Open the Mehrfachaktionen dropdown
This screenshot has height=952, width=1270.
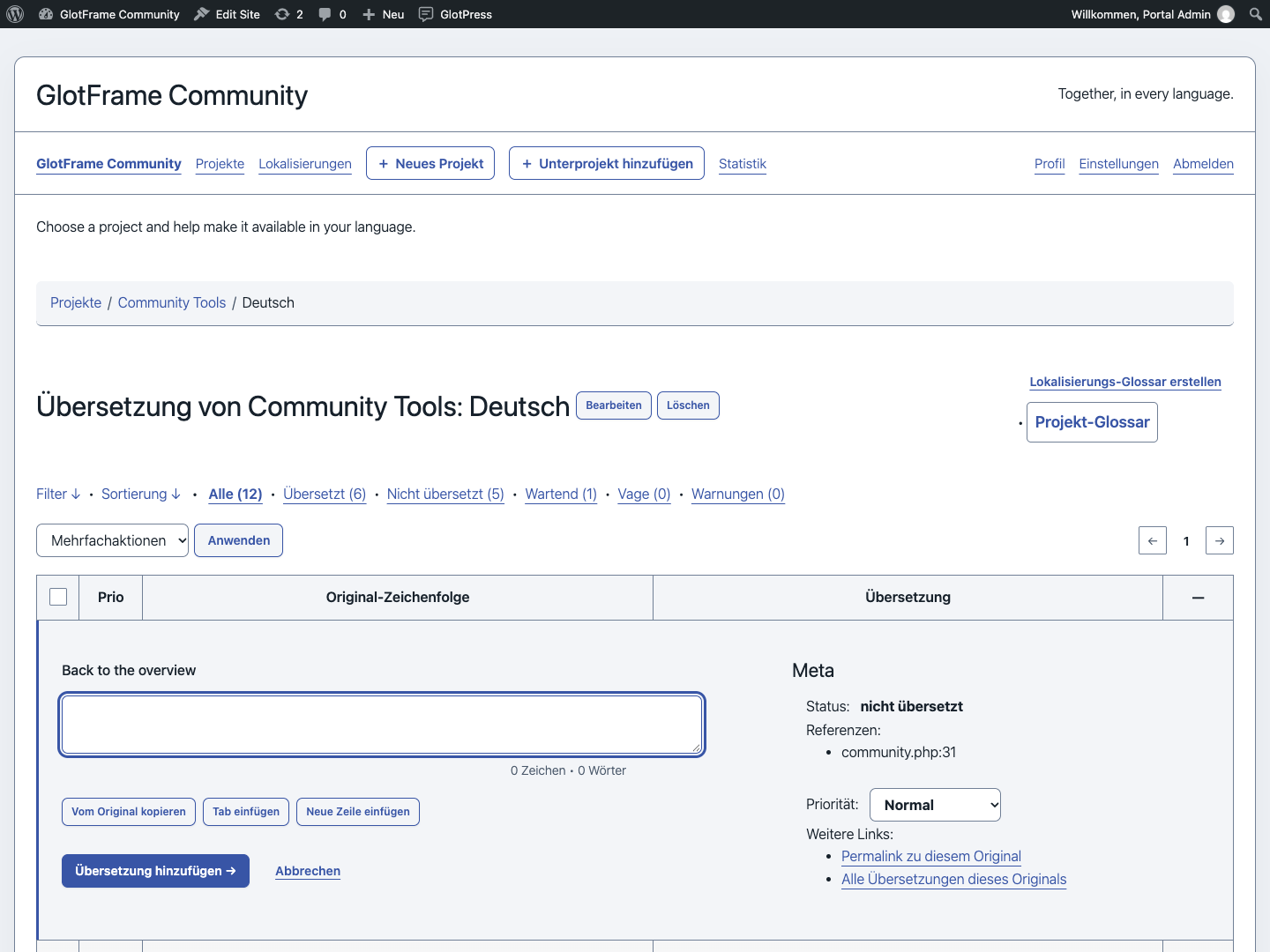tap(112, 540)
